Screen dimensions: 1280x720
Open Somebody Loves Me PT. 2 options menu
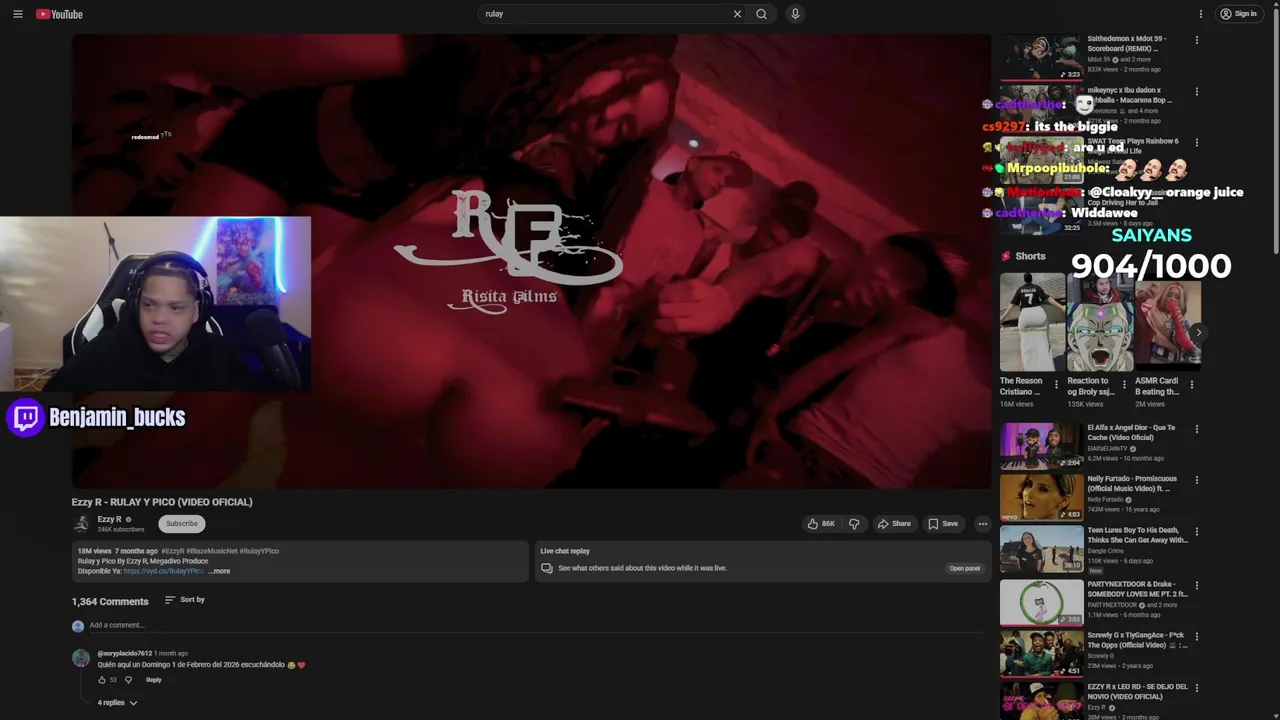pos(1196,585)
